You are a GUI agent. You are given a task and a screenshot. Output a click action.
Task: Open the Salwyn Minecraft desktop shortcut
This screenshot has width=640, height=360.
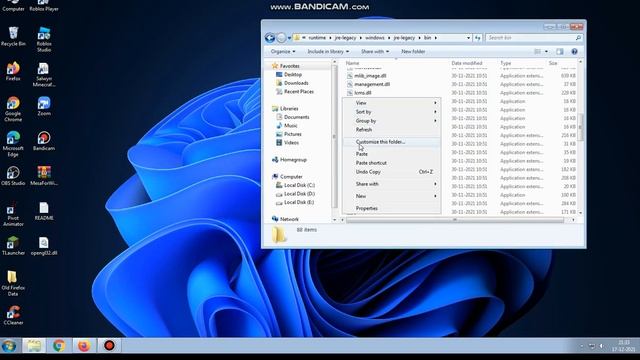coord(44,74)
